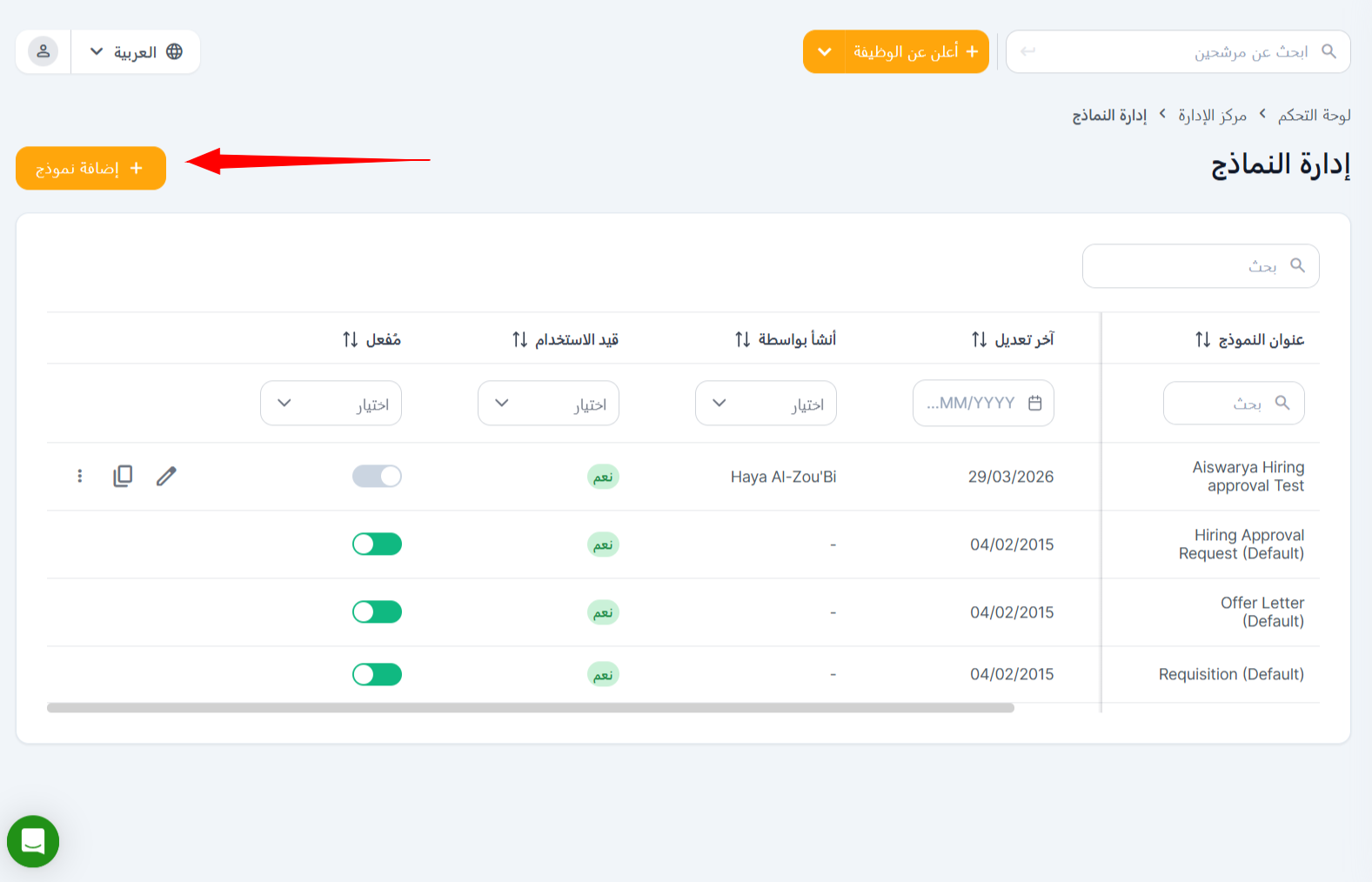This screenshot has height=882, width=1372.
Task: Sort by أنشأ بواسطة column arrows
Action: 742,339
